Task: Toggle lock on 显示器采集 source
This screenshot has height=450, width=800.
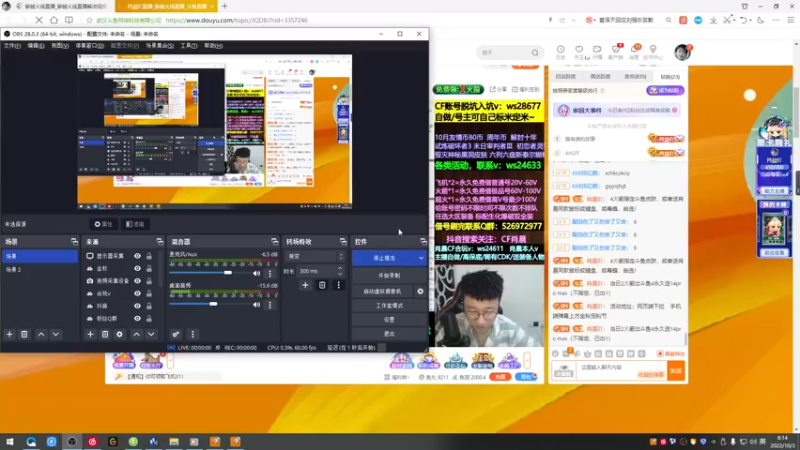Action: tap(149, 256)
